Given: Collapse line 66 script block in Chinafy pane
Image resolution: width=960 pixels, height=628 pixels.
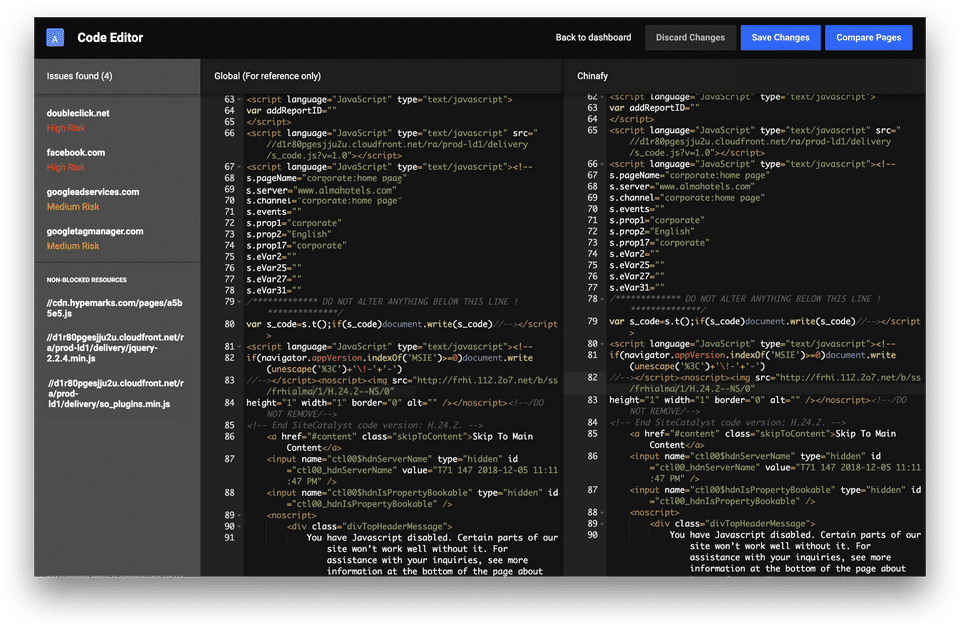Looking at the screenshot, I should [603, 166].
